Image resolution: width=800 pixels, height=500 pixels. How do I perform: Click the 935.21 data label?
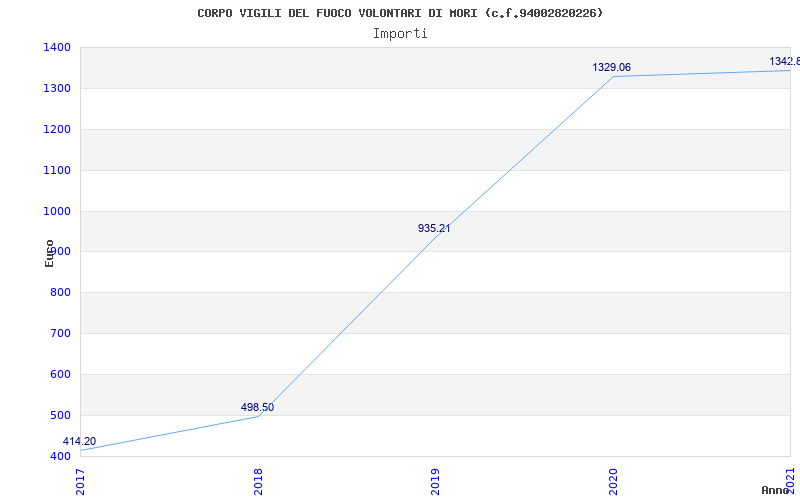click(434, 229)
